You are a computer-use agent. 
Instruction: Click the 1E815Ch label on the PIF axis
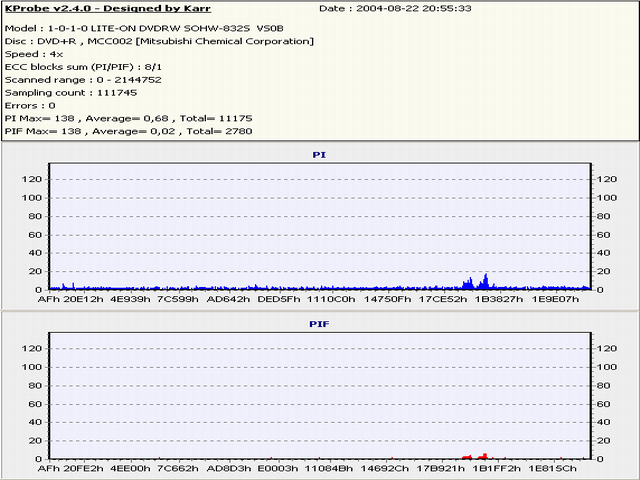pyautogui.click(x=553, y=469)
